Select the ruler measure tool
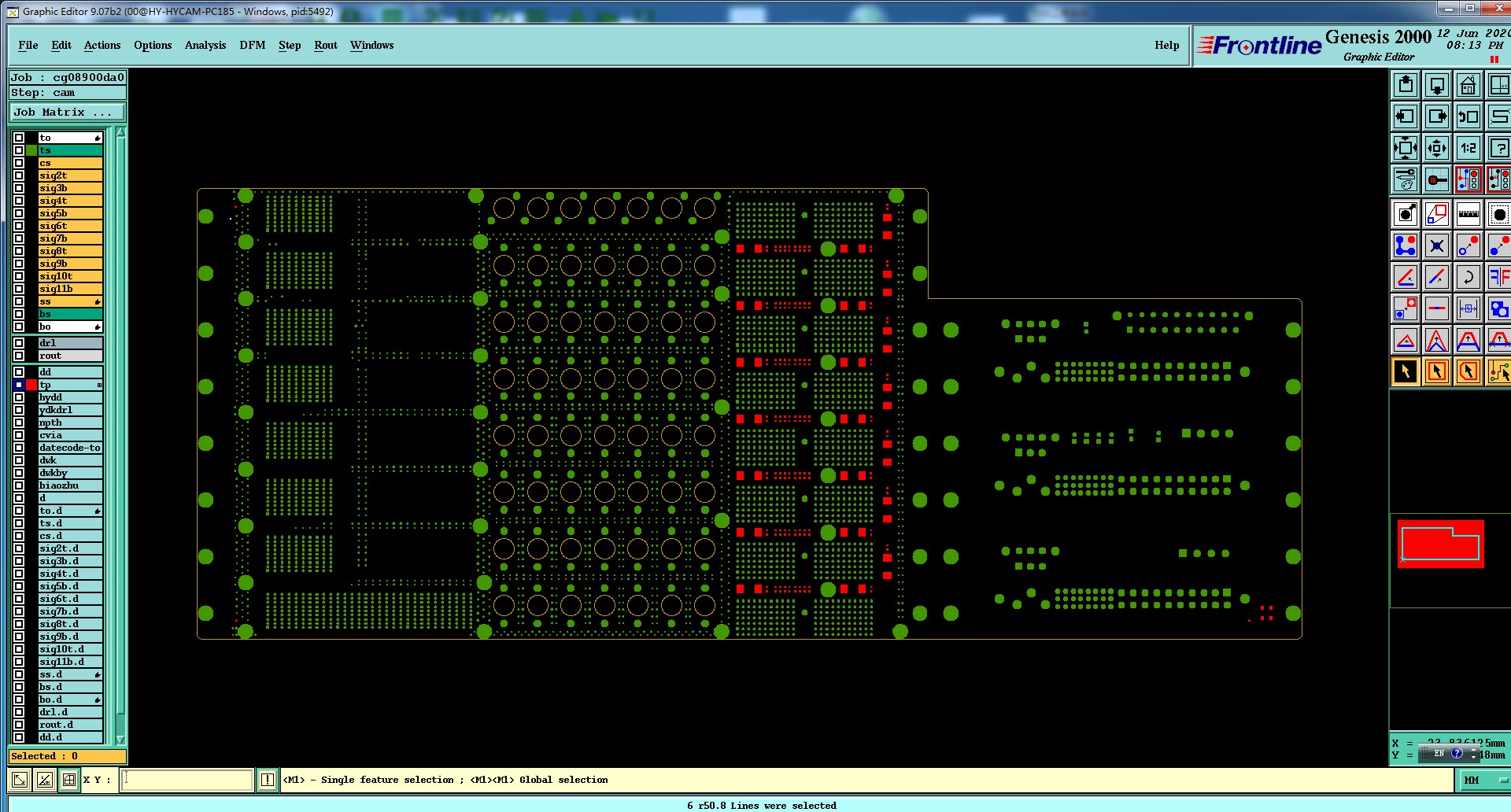 pyautogui.click(x=1469, y=214)
